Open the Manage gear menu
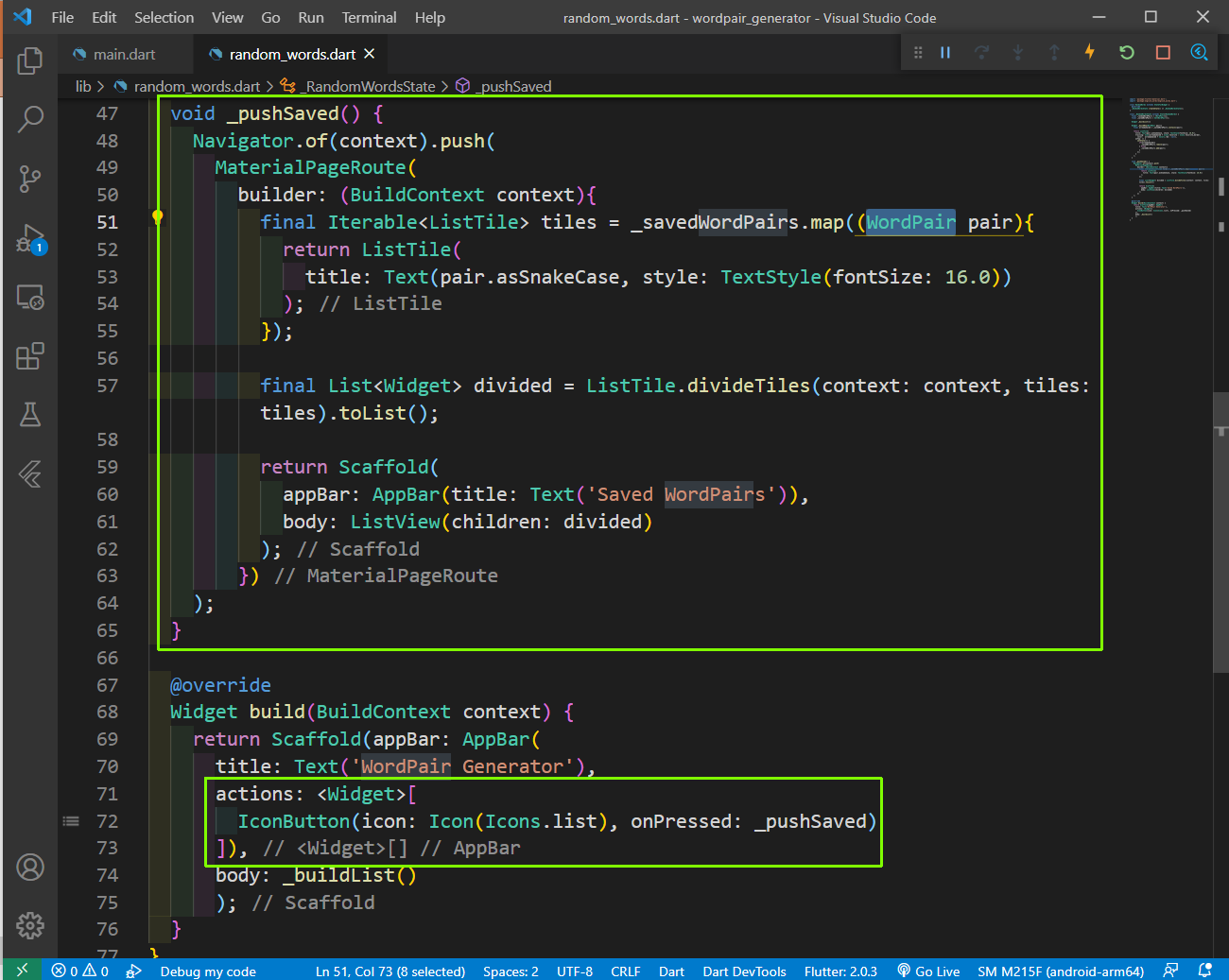Image resolution: width=1229 pixels, height=980 pixels. click(x=30, y=925)
